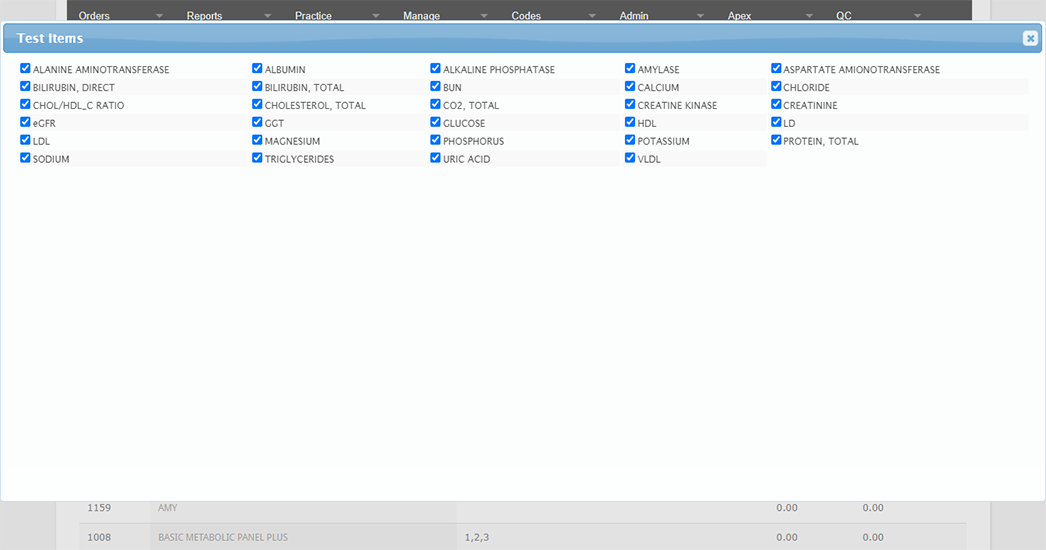This screenshot has height=550, width=1046.
Task: Expand Reports dropdown arrow
Action: pyautogui.click(x=268, y=15)
